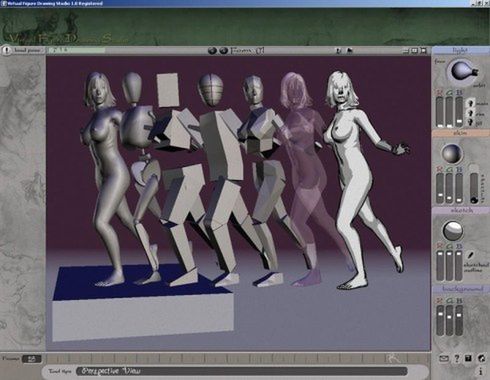The width and height of the screenshot is (490, 380).
Task: Open help with question mark icon
Action: click(x=457, y=359)
